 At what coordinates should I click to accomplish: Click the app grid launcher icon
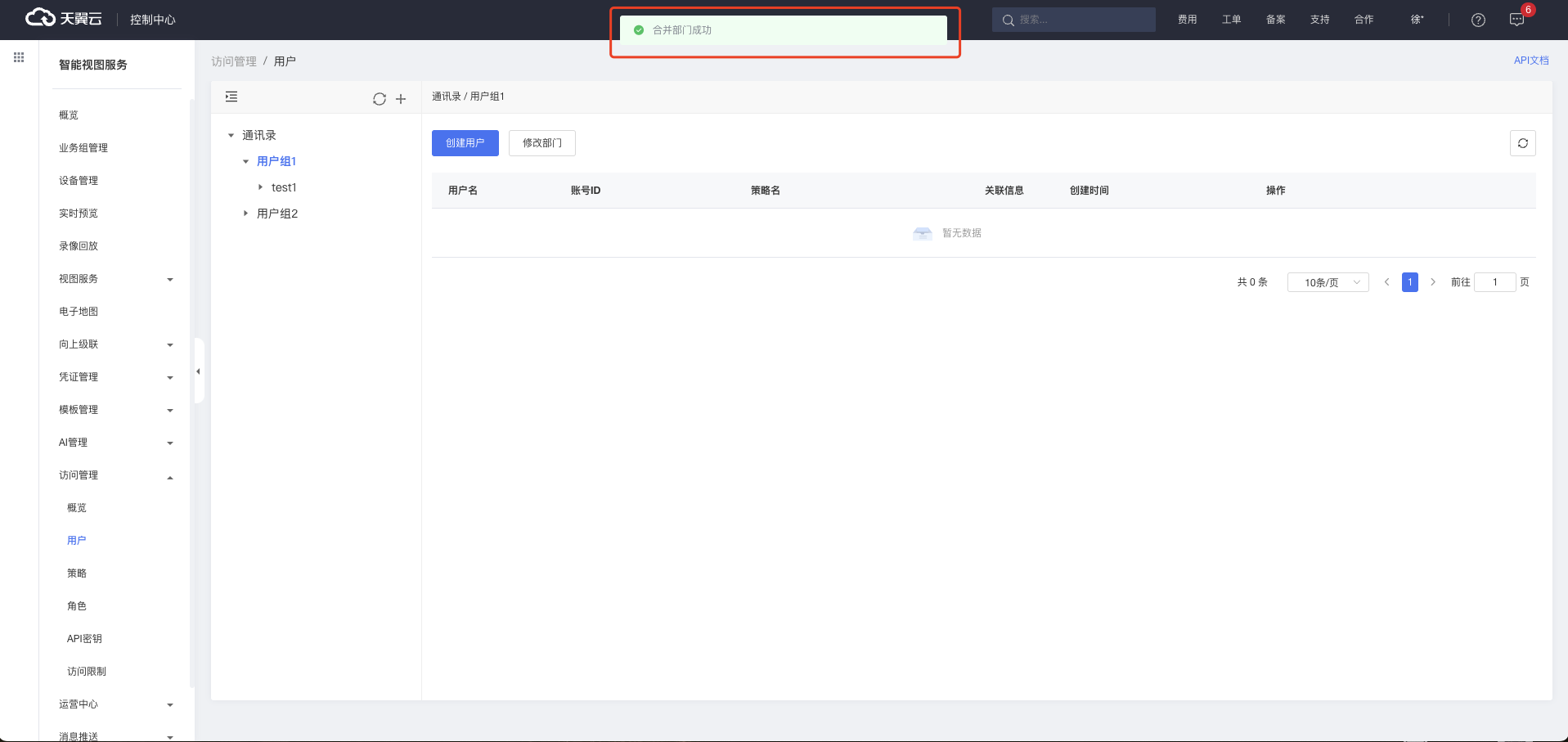tap(19, 57)
